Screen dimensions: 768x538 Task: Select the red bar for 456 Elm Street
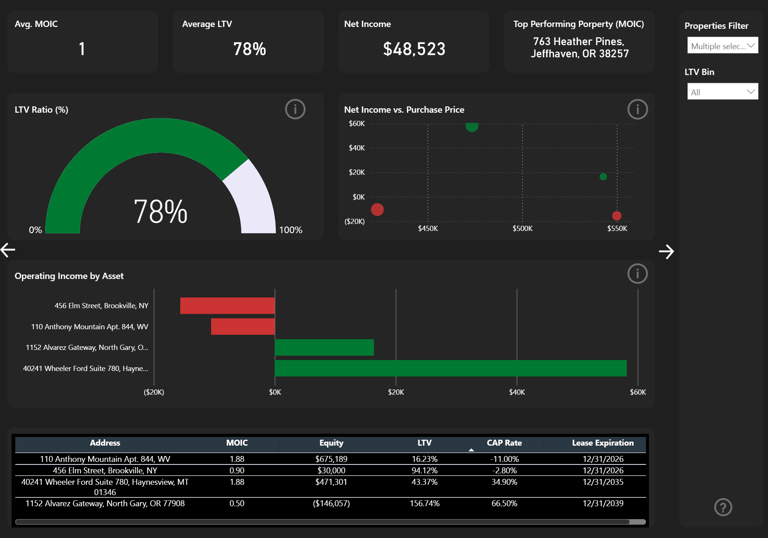(x=227, y=306)
